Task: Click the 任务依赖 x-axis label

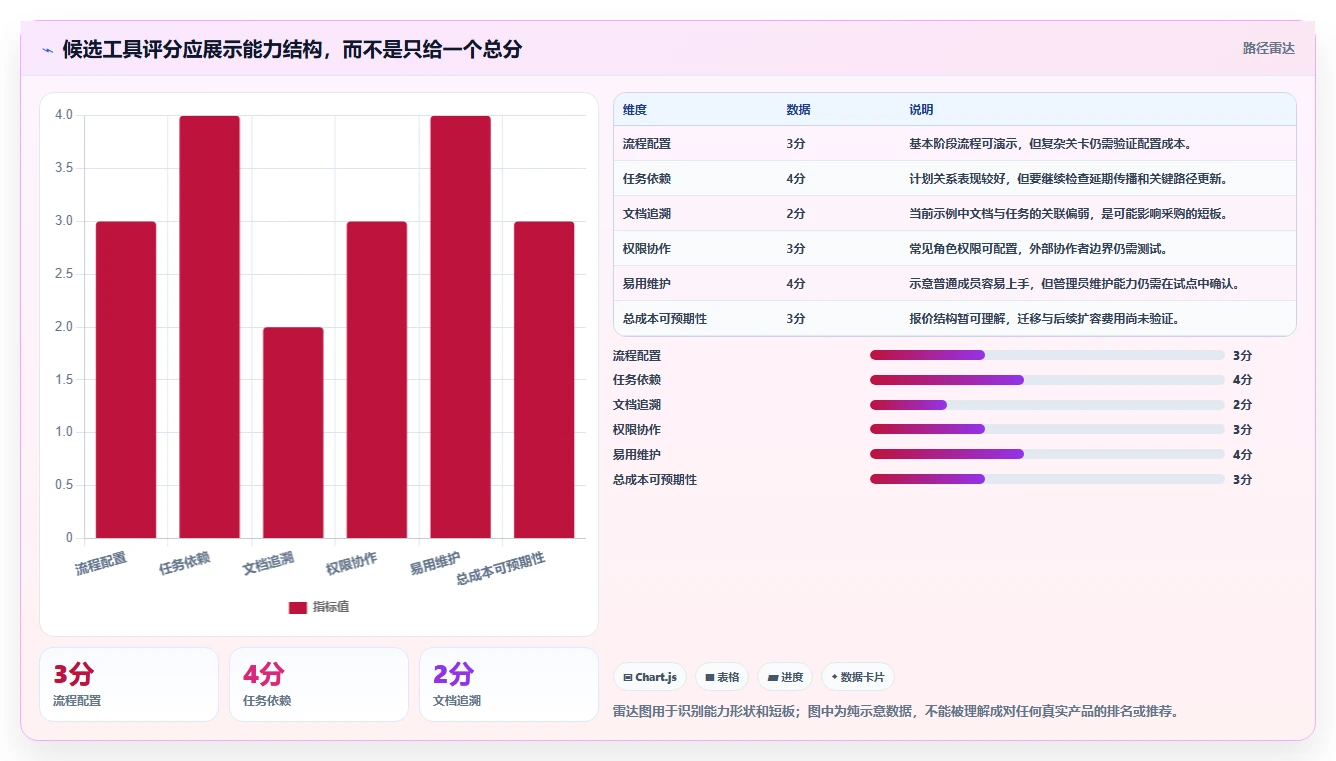Action: 184,563
